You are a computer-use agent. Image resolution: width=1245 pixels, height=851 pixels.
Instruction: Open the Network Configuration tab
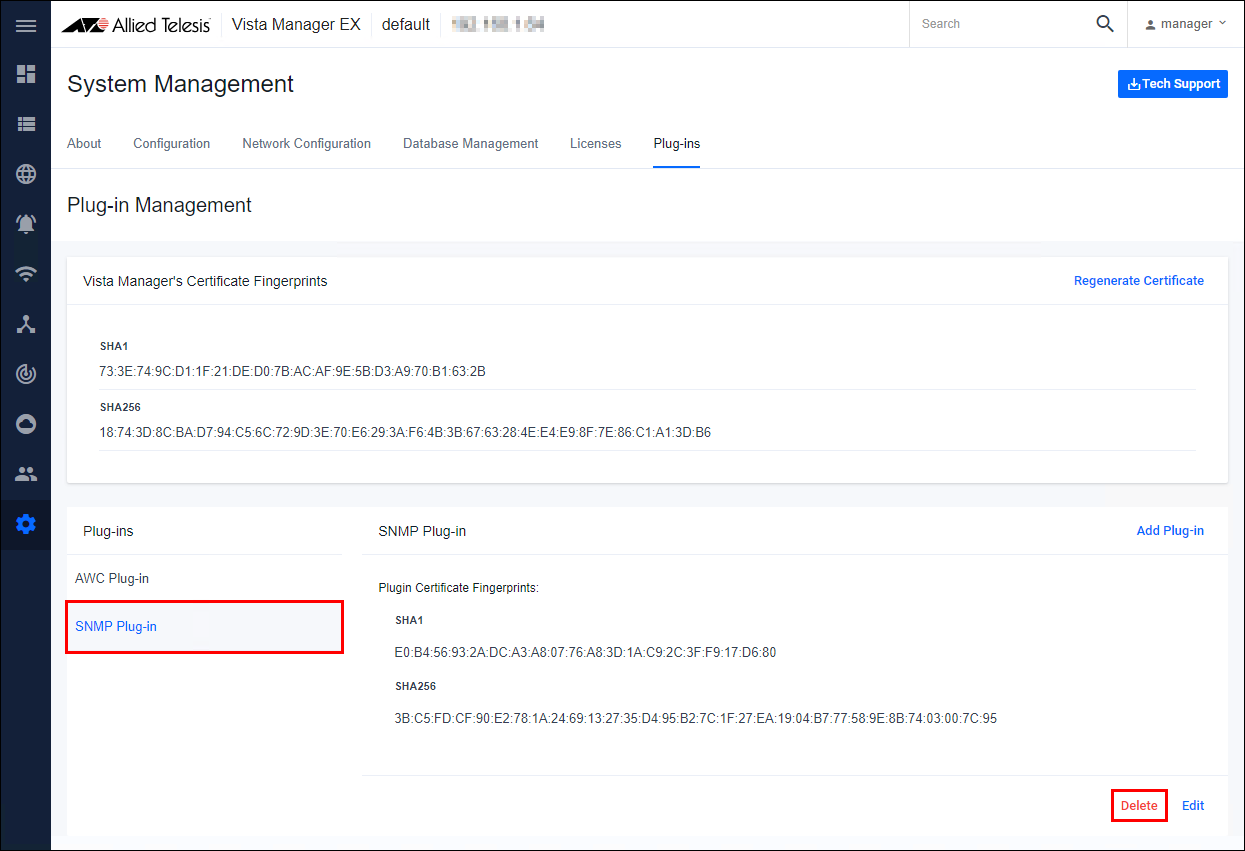tap(306, 144)
